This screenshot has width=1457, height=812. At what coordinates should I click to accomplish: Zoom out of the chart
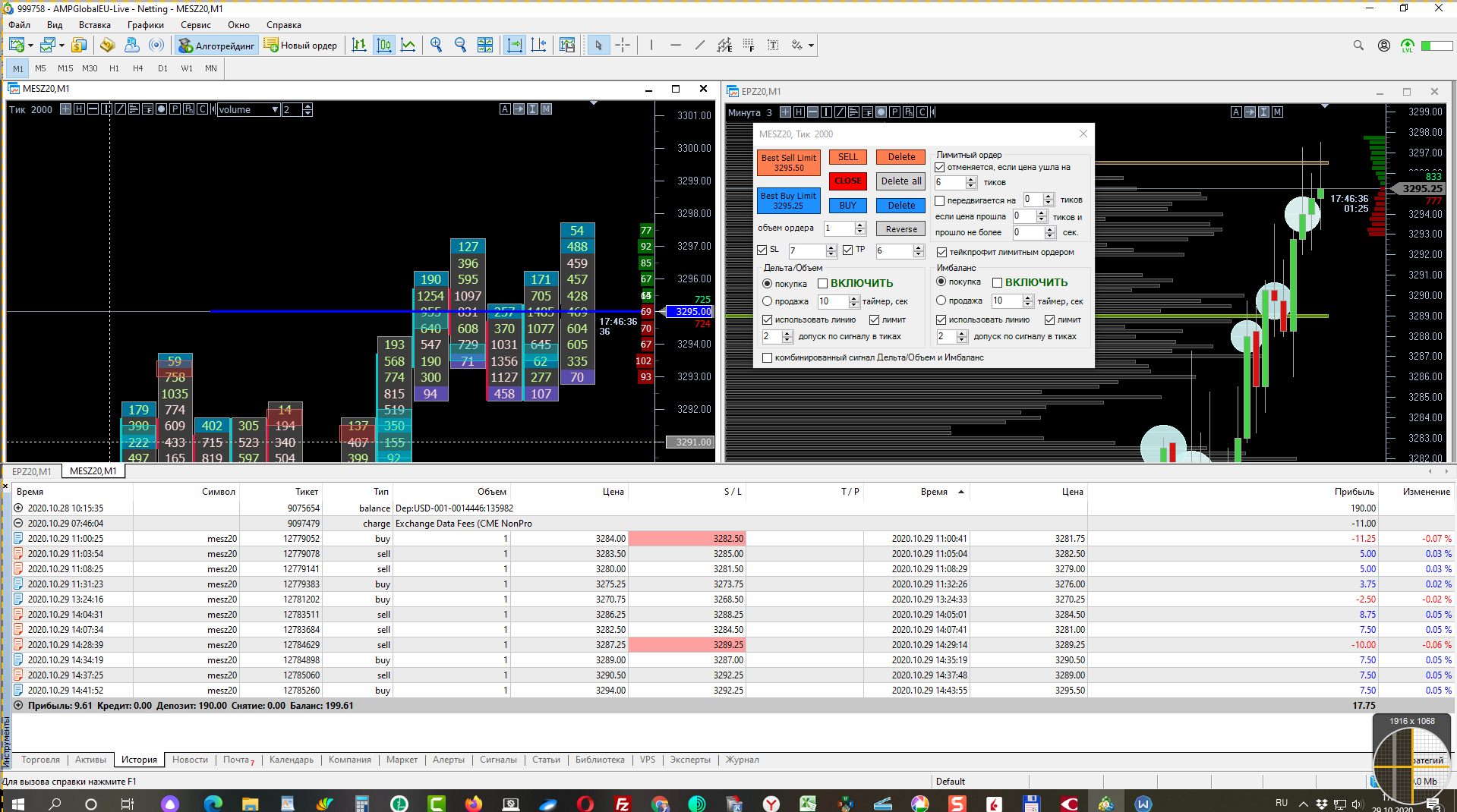coord(460,46)
